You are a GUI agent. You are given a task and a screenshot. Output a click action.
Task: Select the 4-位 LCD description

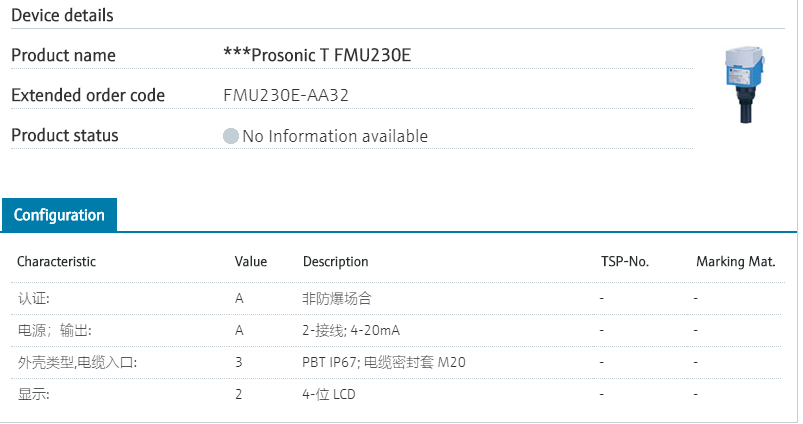(x=329, y=394)
